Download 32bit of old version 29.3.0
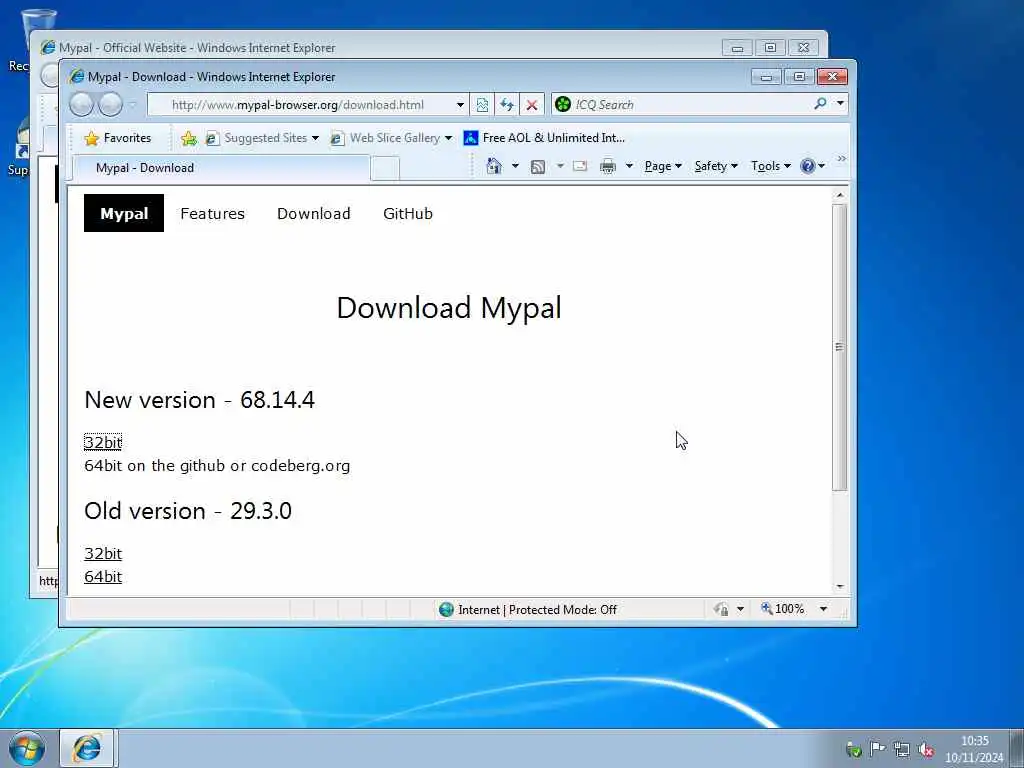 tap(103, 553)
